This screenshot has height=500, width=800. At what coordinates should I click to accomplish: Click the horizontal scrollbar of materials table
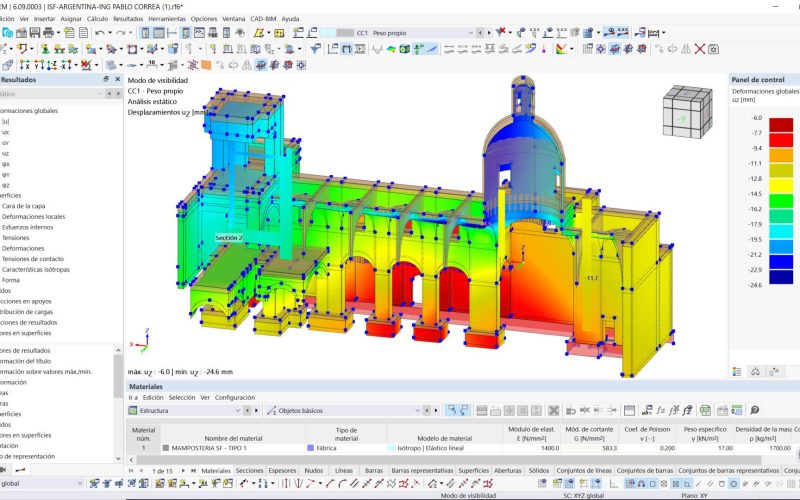click(x=449, y=460)
